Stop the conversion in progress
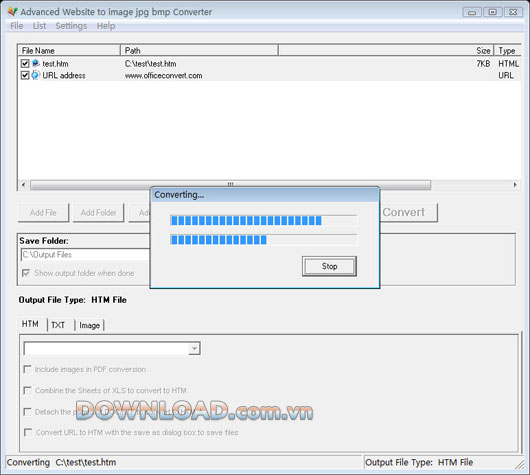Screen dimensions: 530x475 click(329, 266)
